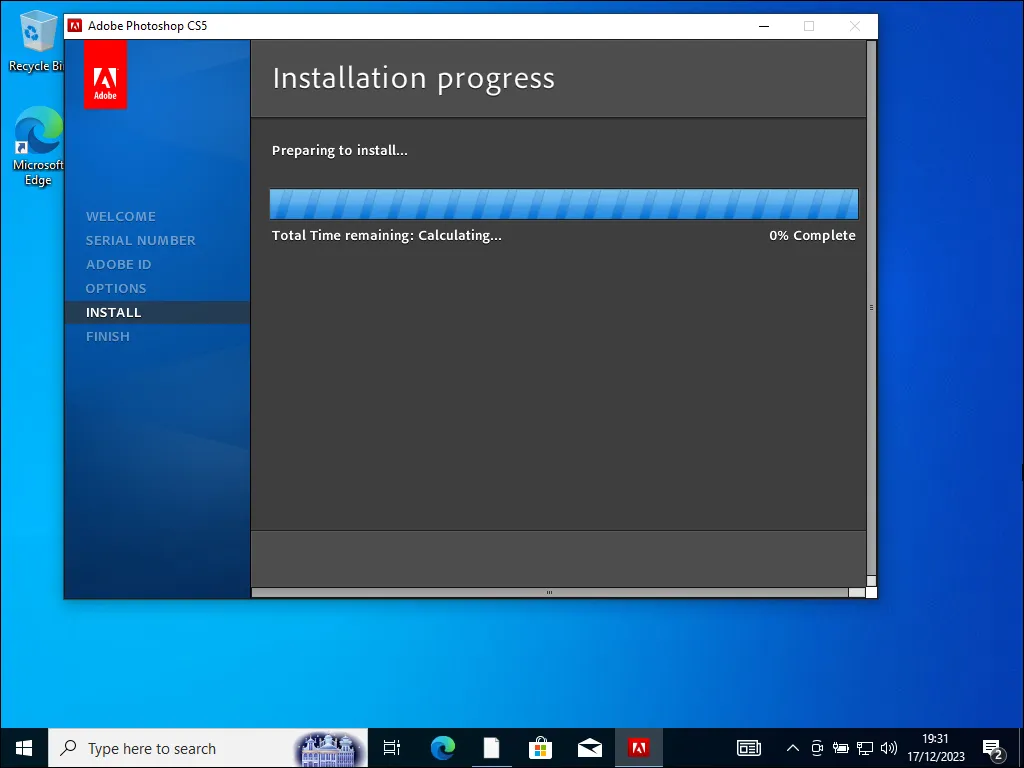1024x768 pixels.
Task: Click the Adobe logo in installer sidebar
Action: pos(105,76)
